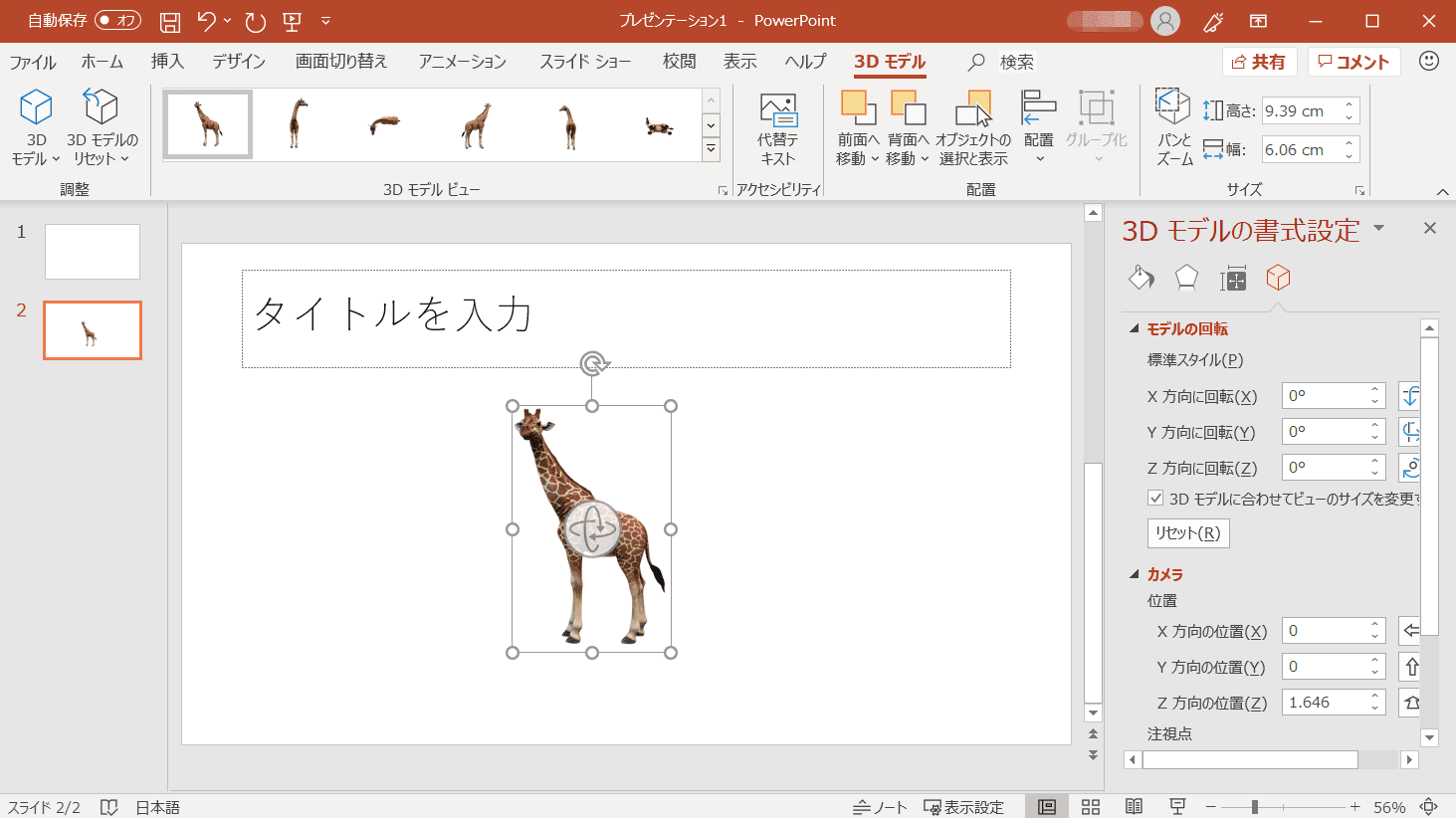Start slideshow from beginning icon
1456x818 pixels.
[x=292, y=21]
